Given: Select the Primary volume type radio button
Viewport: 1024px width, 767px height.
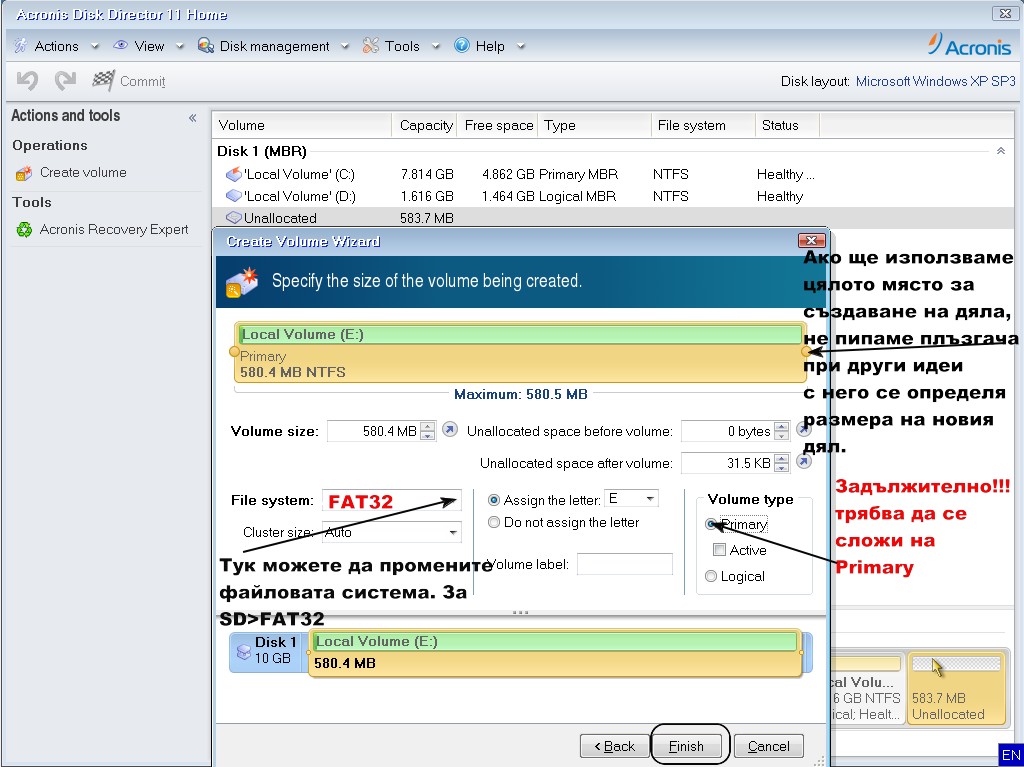Looking at the screenshot, I should point(712,524).
